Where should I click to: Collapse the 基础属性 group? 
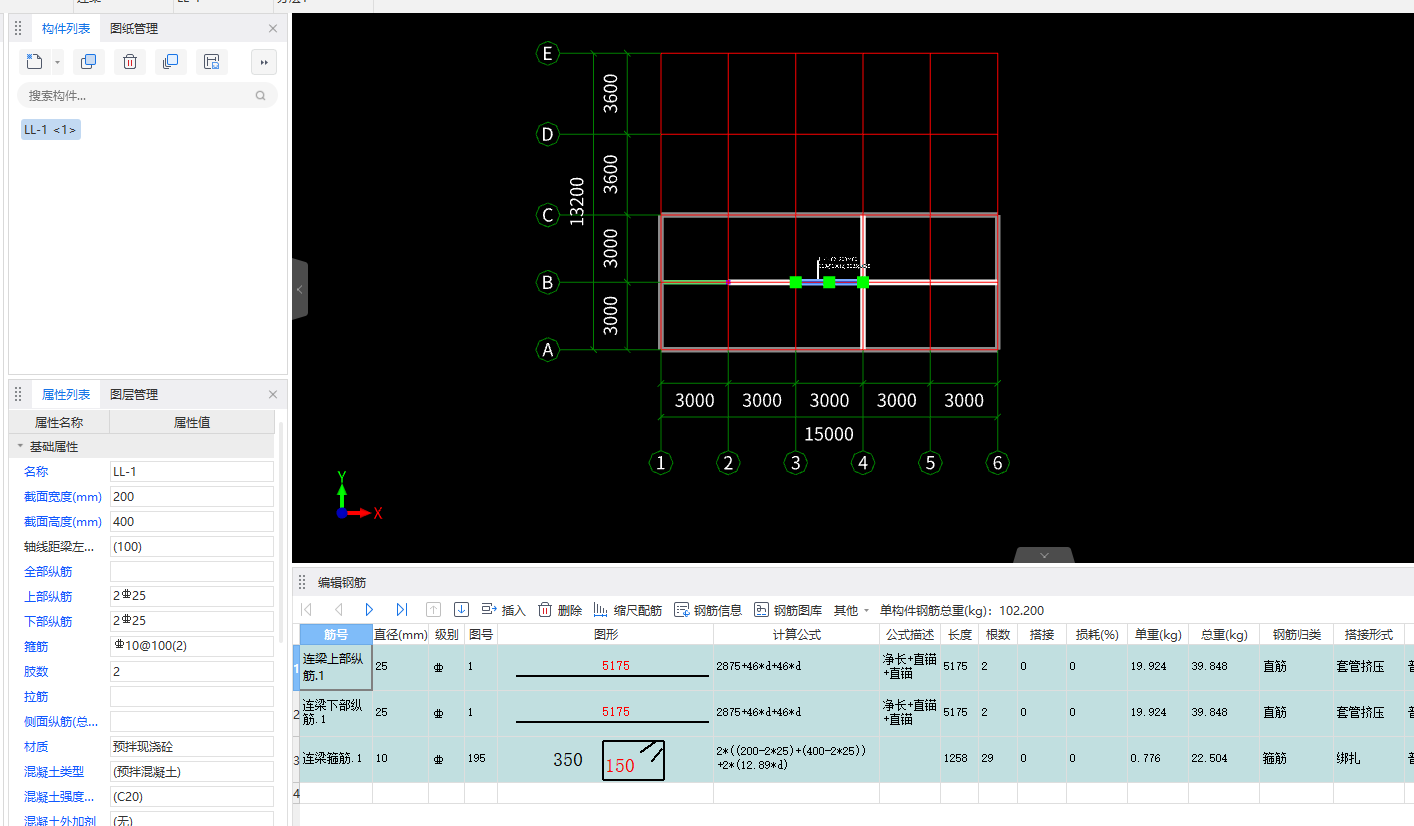point(19,447)
